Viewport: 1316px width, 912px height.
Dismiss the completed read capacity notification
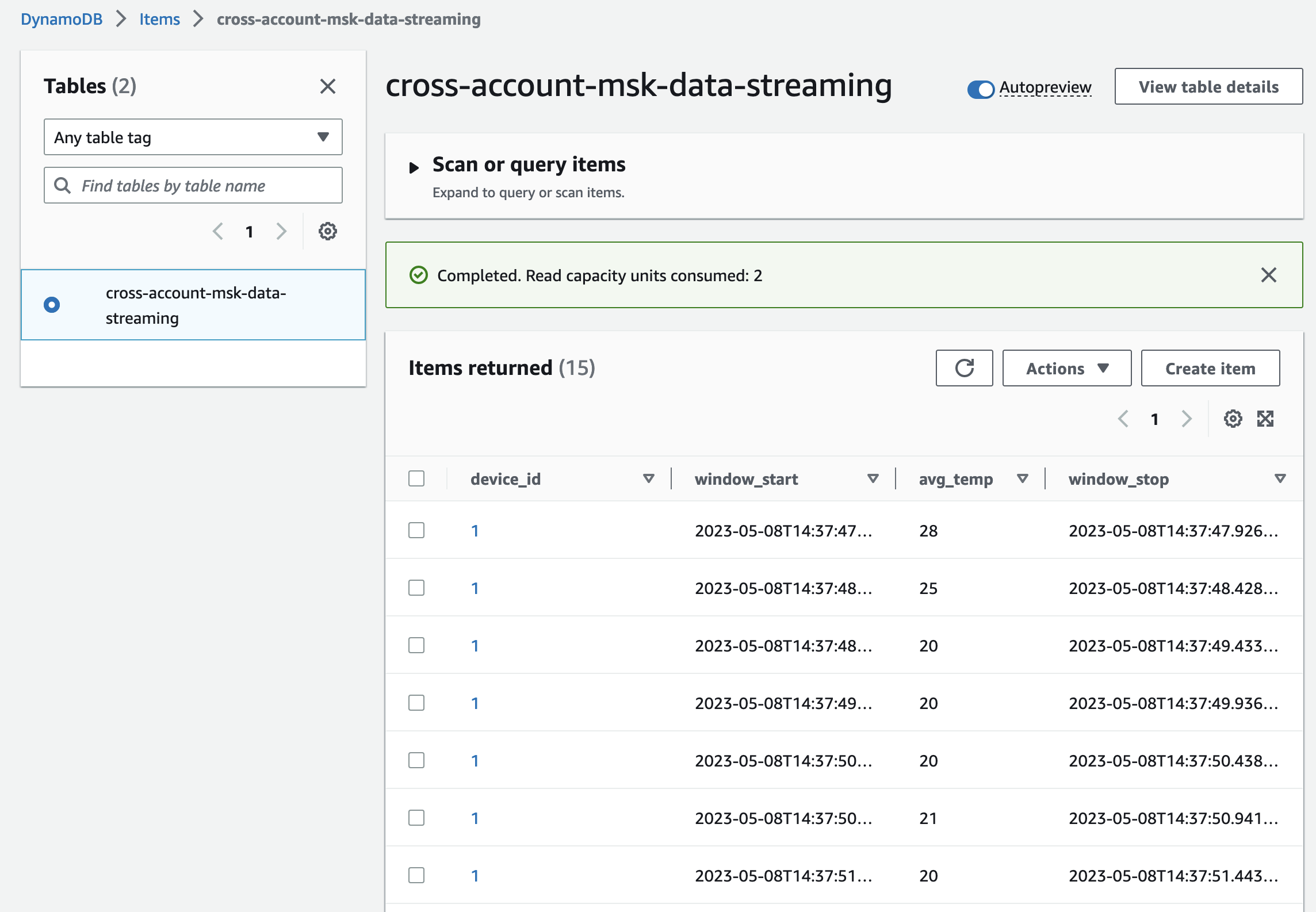pos(1268,275)
